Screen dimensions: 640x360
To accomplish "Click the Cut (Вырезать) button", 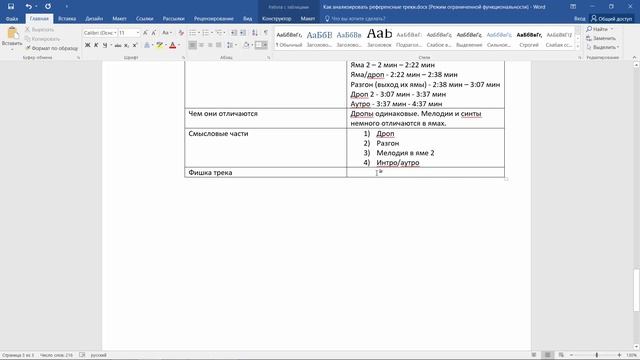I will click(40, 30).
